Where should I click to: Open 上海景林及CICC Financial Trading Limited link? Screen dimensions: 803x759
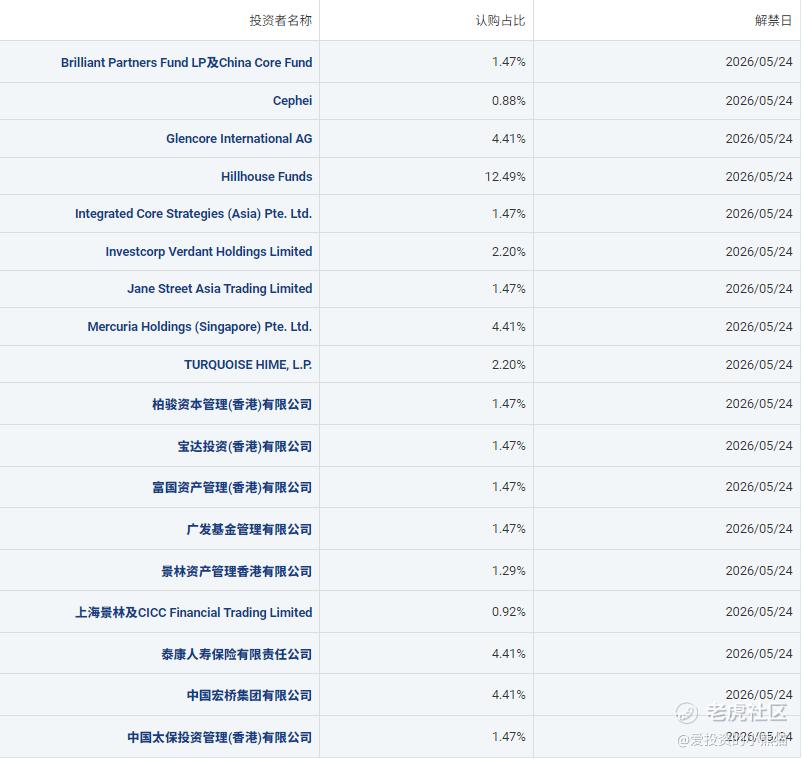[194, 613]
